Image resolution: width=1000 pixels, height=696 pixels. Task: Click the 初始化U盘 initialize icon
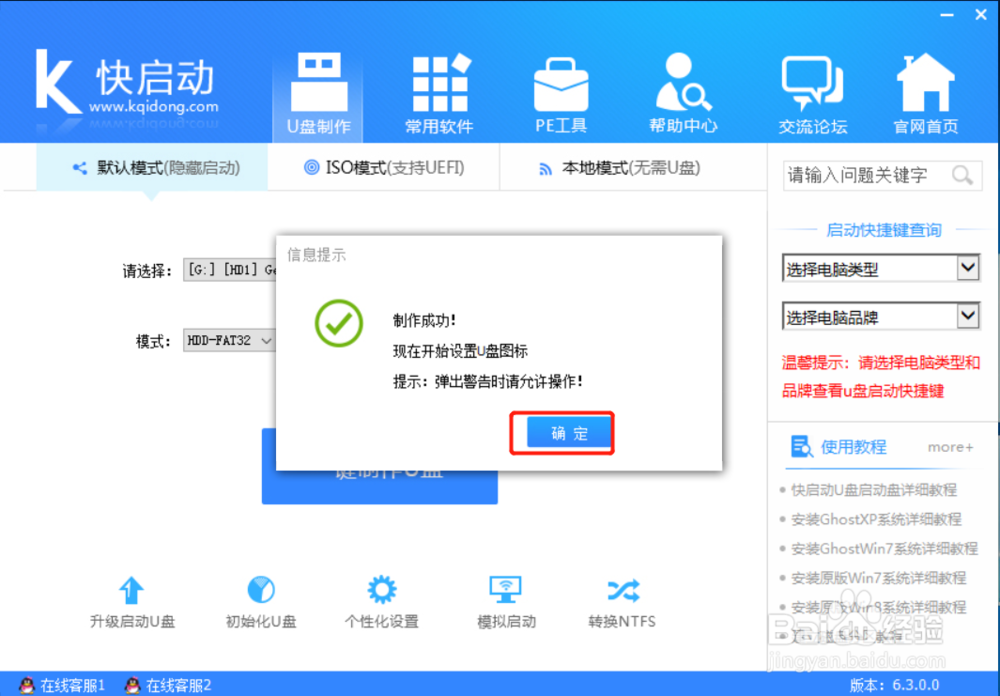pos(260,600)
